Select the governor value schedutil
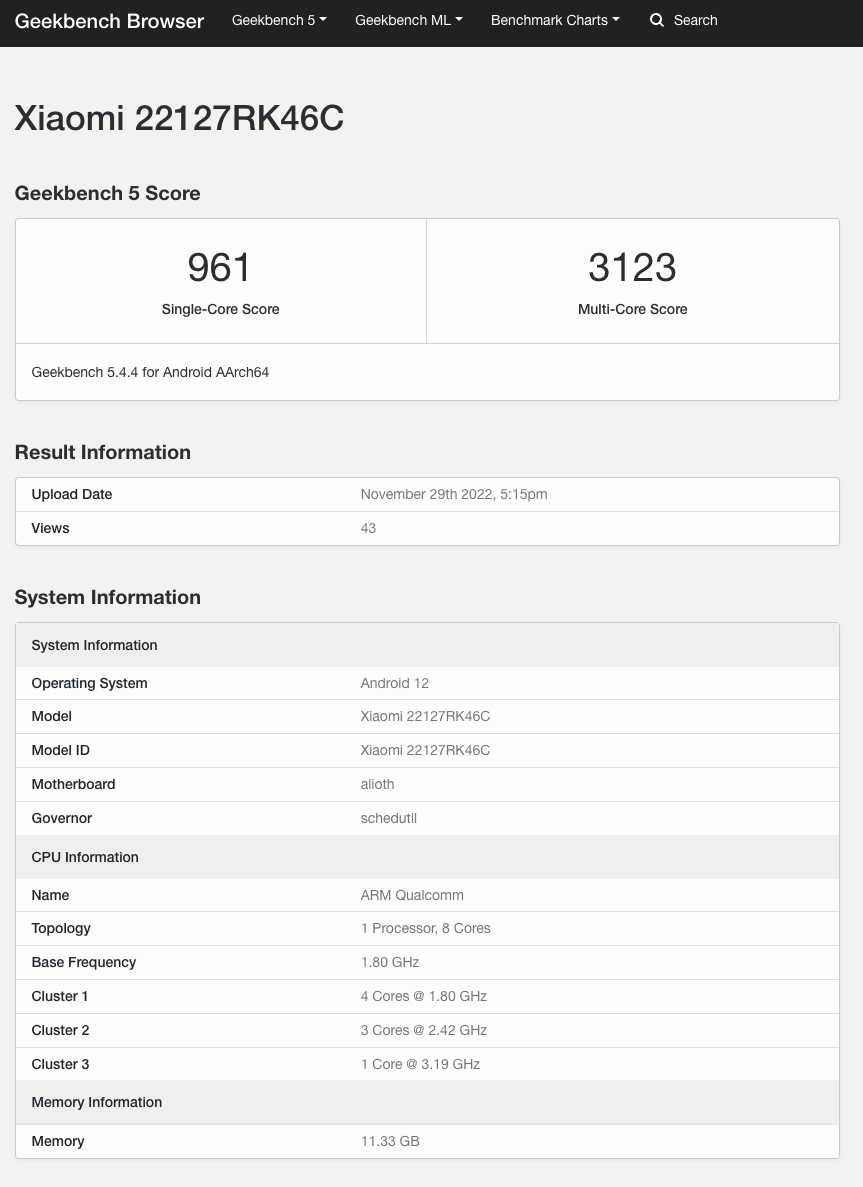 388,818
